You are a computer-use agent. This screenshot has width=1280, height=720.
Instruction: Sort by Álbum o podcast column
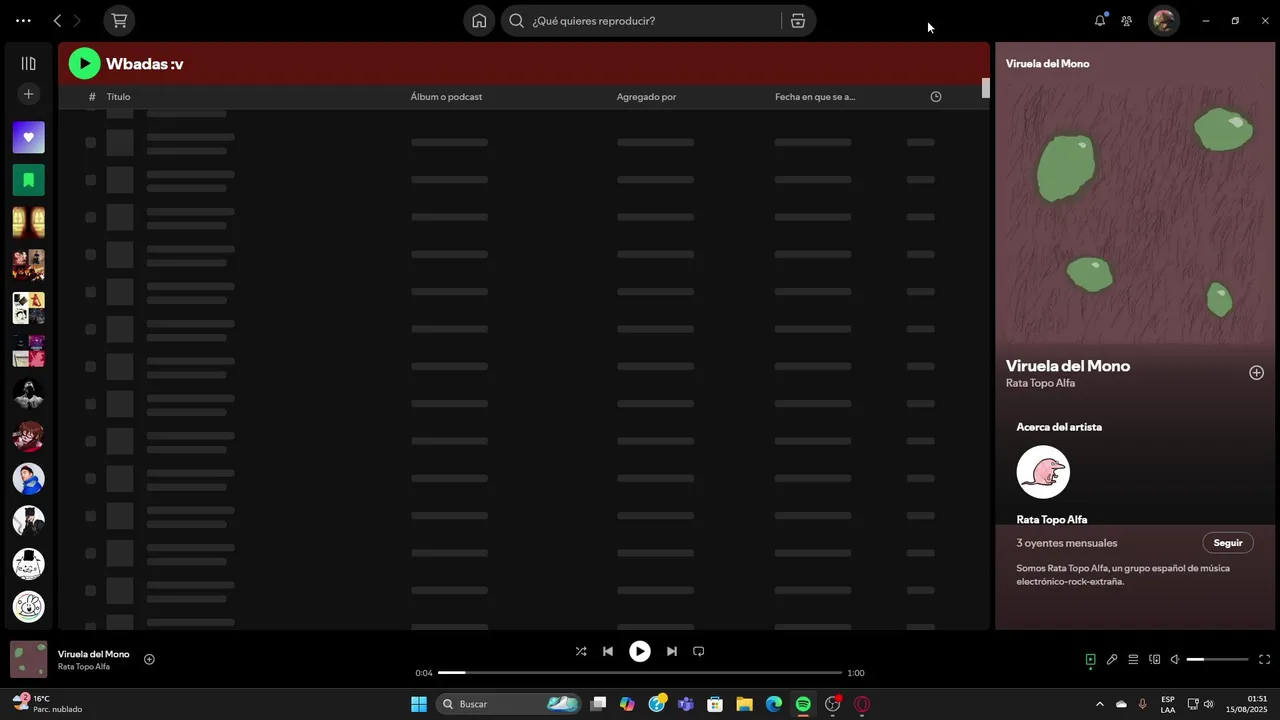tap(446, 97)
